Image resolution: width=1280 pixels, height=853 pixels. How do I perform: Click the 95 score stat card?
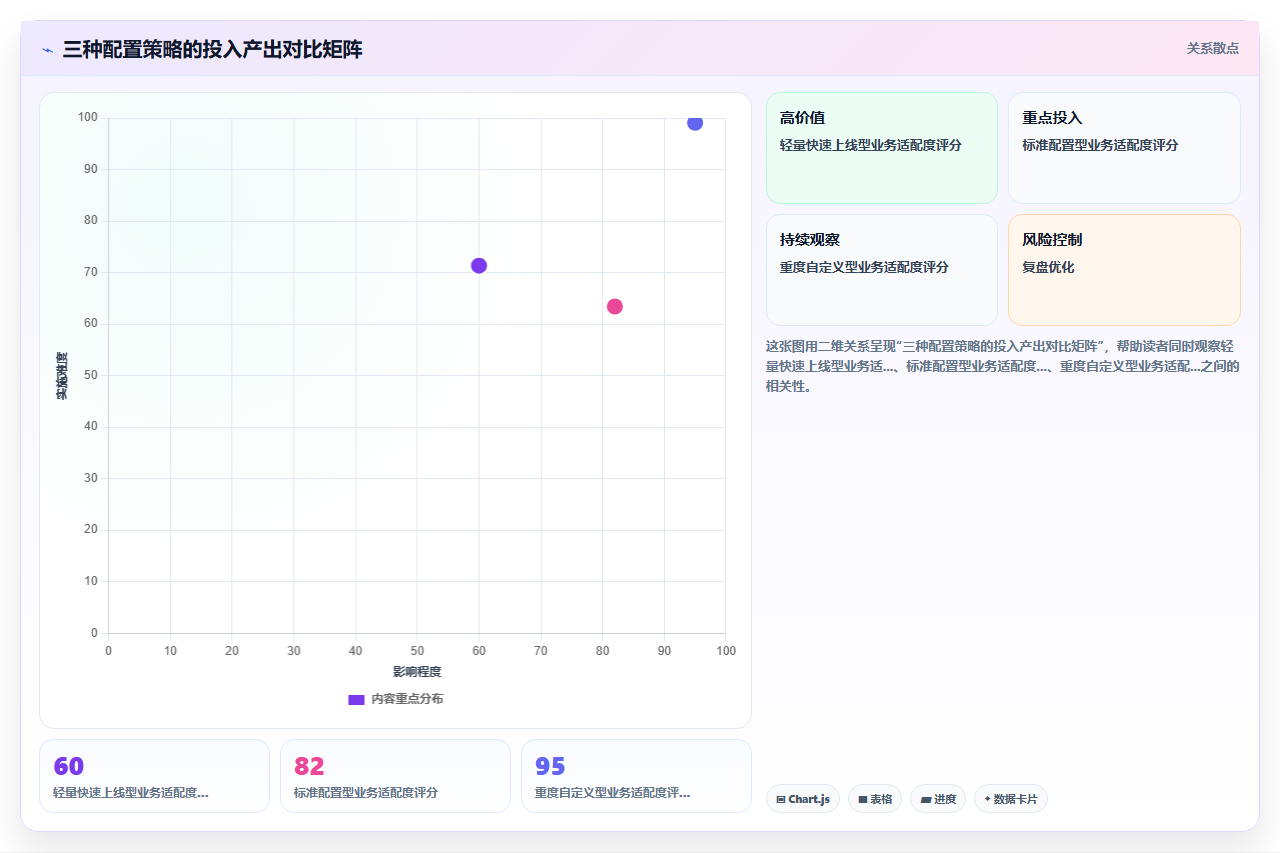point(636,776)
